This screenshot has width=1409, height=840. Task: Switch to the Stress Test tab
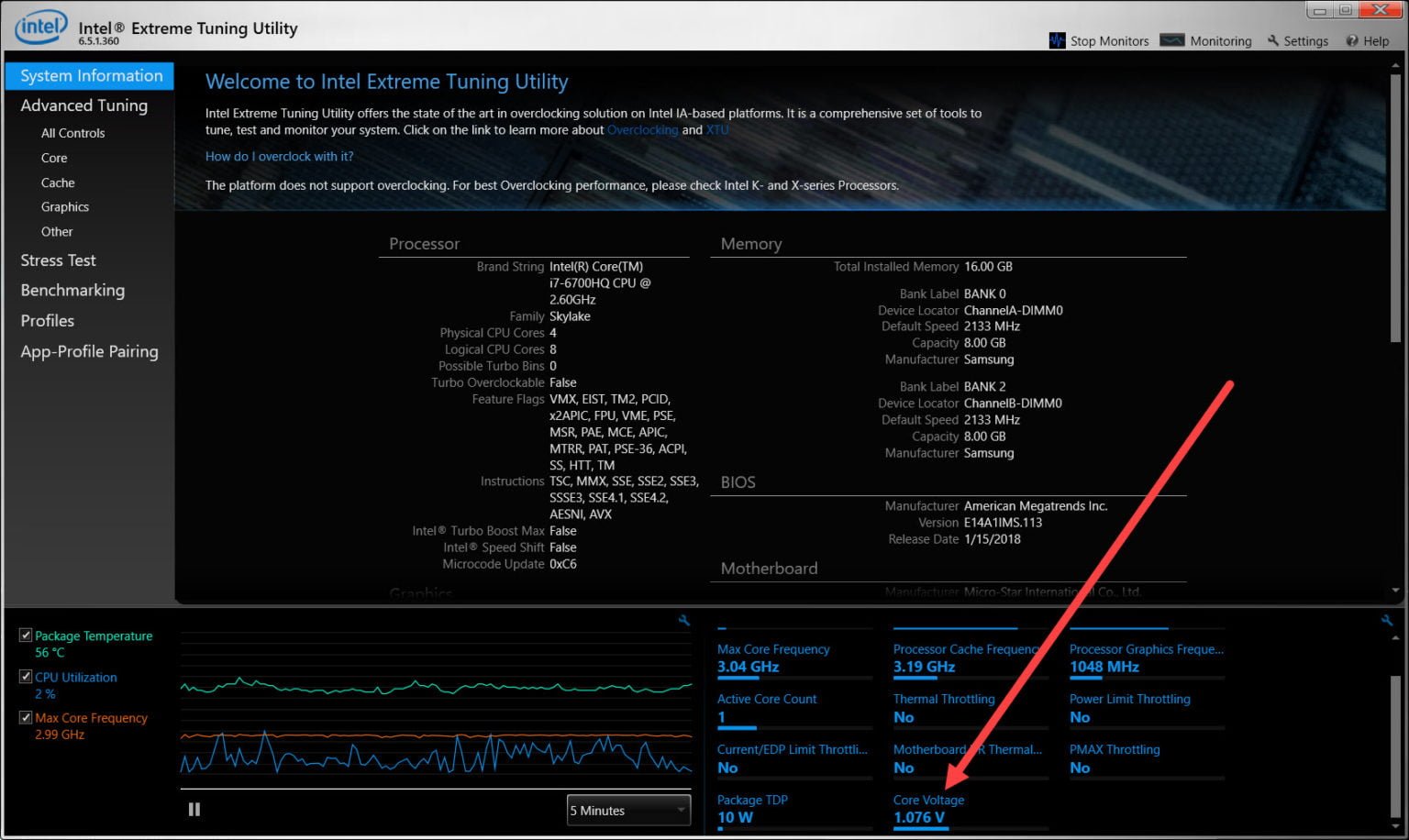(58, 260)
